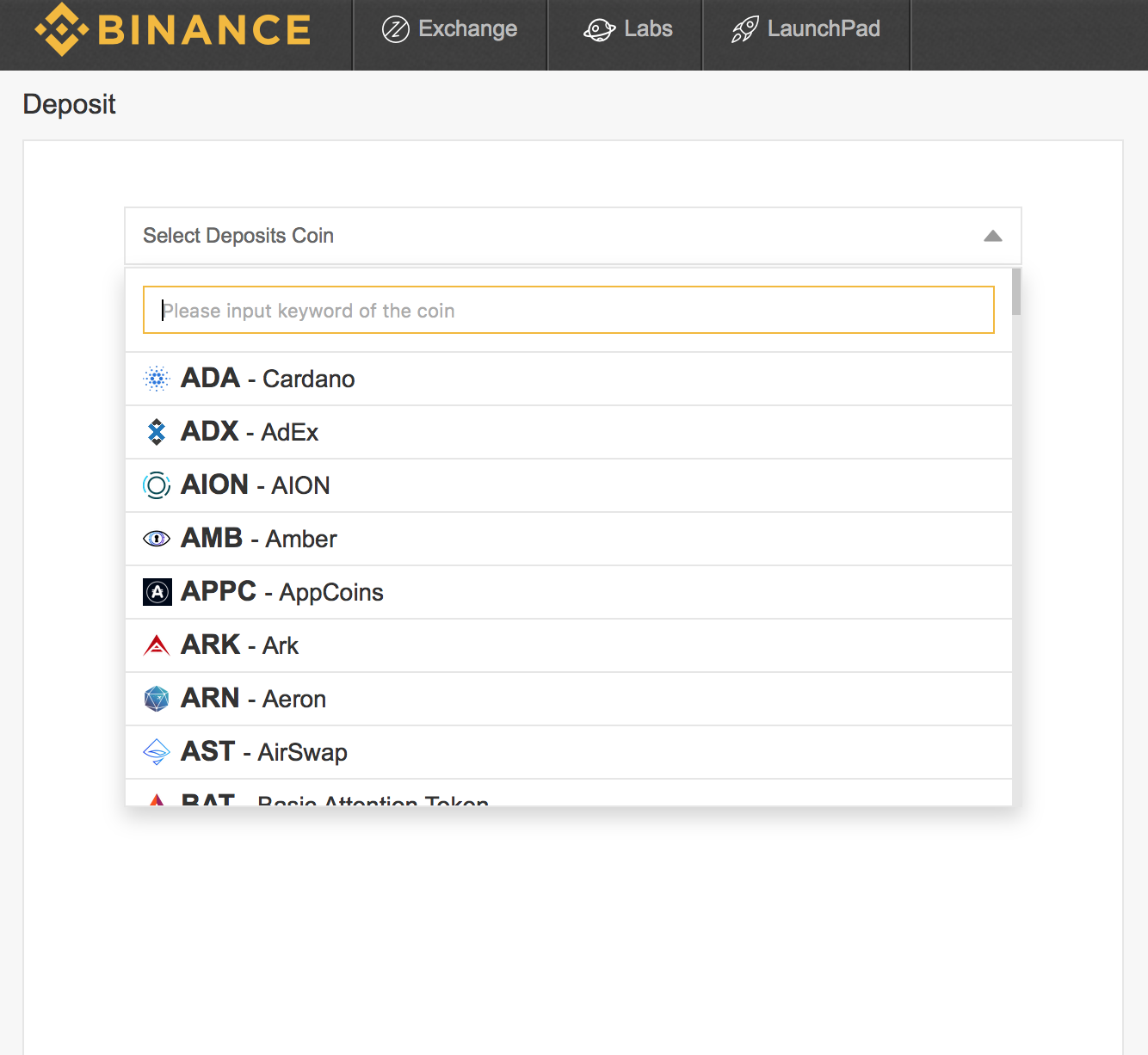Click the Binance logo icon

click(61, 30)
